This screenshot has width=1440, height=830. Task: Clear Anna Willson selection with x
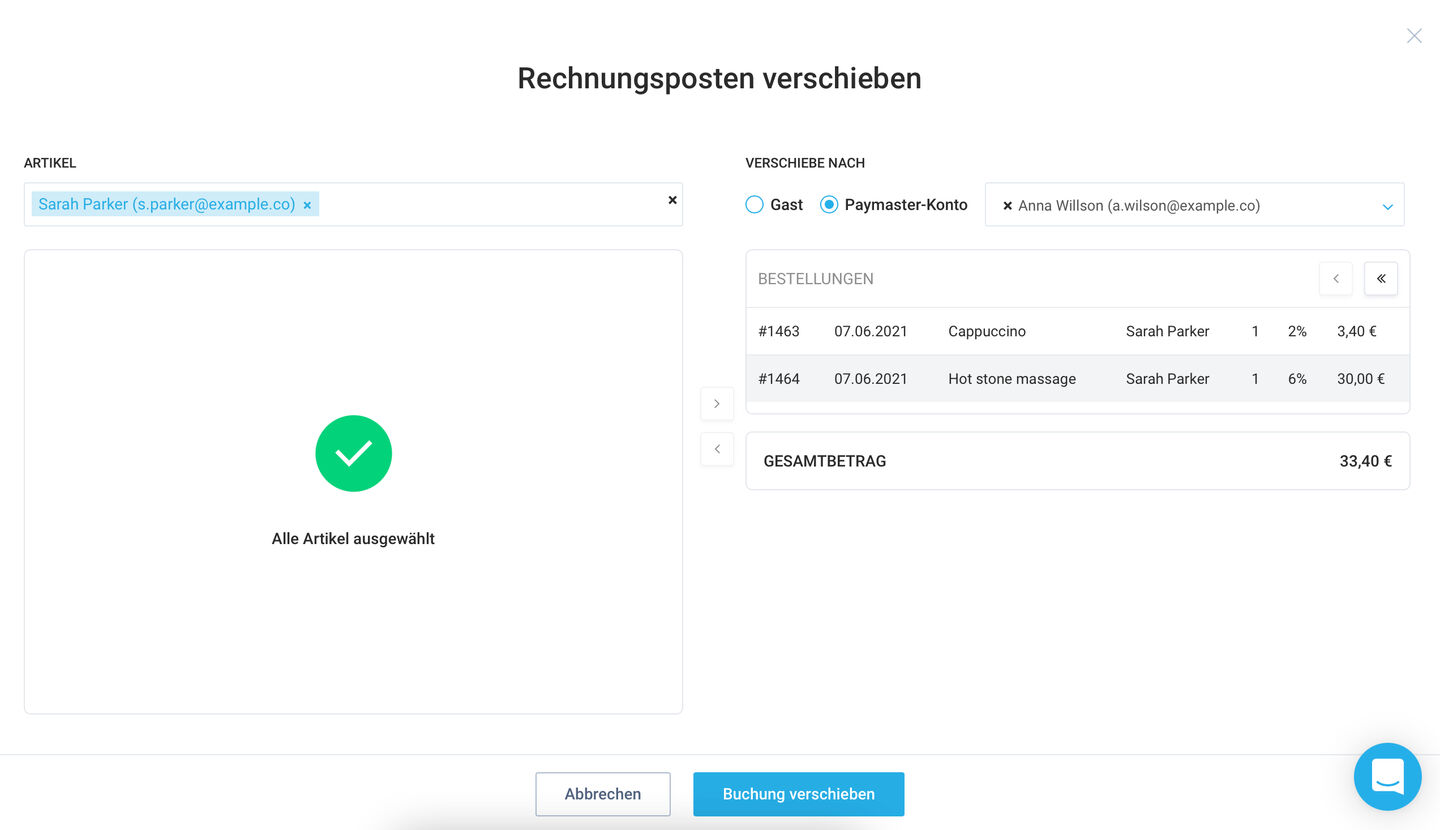click(x=1007, y=206)
